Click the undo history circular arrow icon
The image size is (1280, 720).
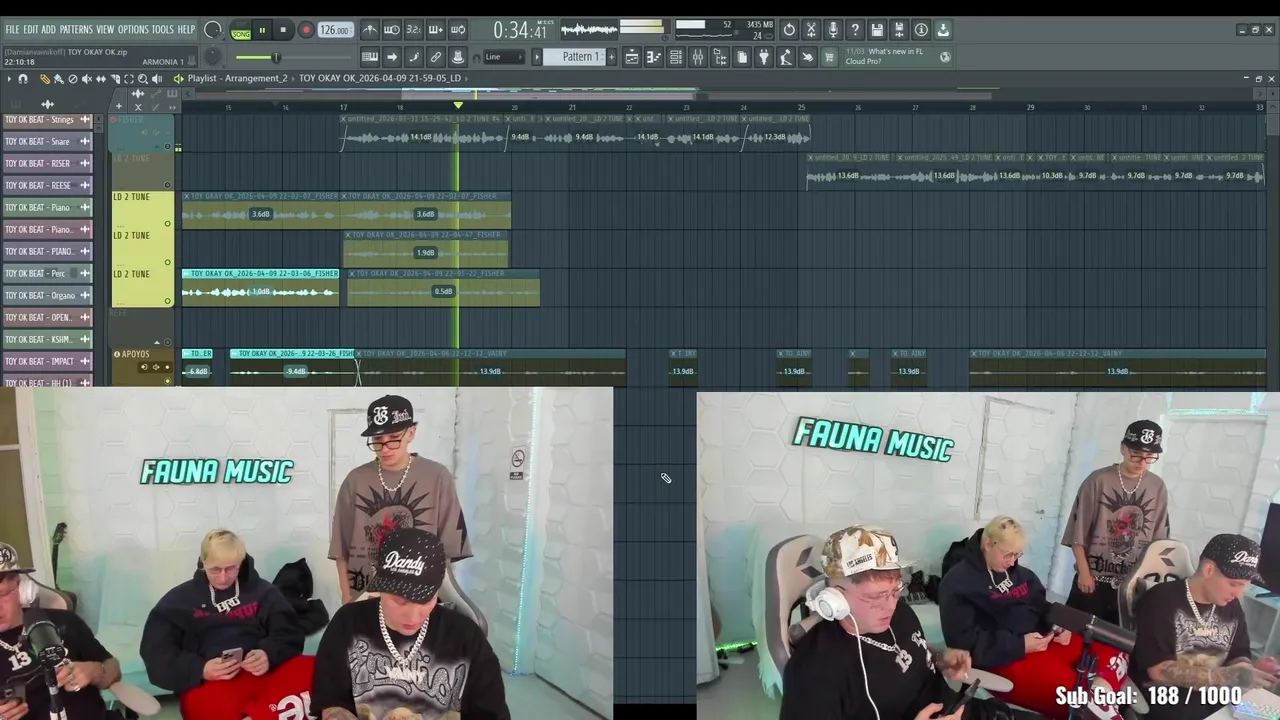[789, 30]
